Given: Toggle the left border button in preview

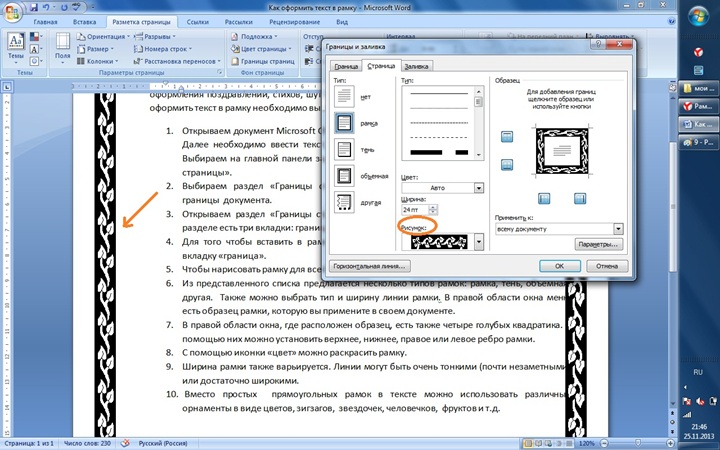Looking at the screenshot, I should tap(544, 198).
